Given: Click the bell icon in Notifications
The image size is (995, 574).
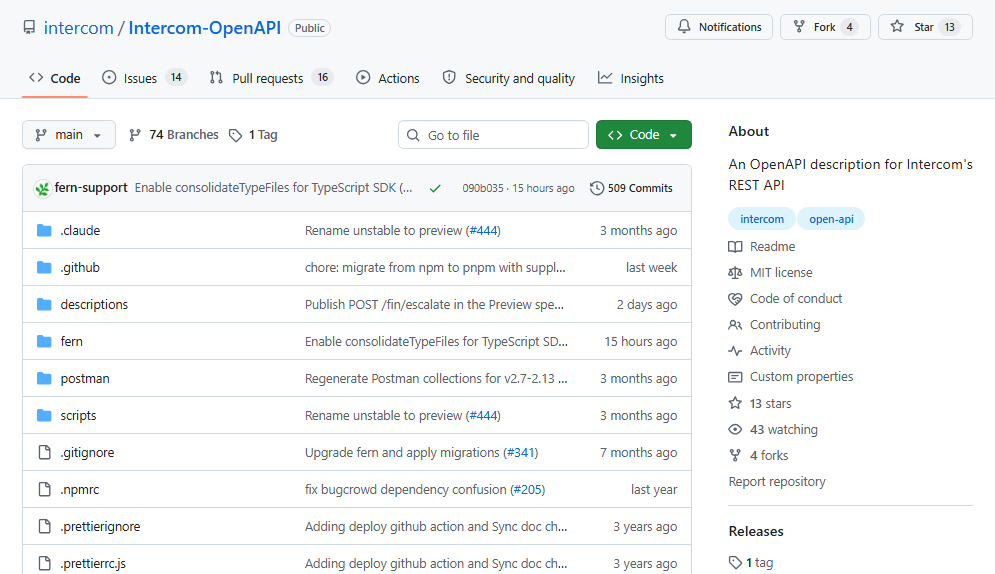Looking at the screenshot, I should 683,27.
